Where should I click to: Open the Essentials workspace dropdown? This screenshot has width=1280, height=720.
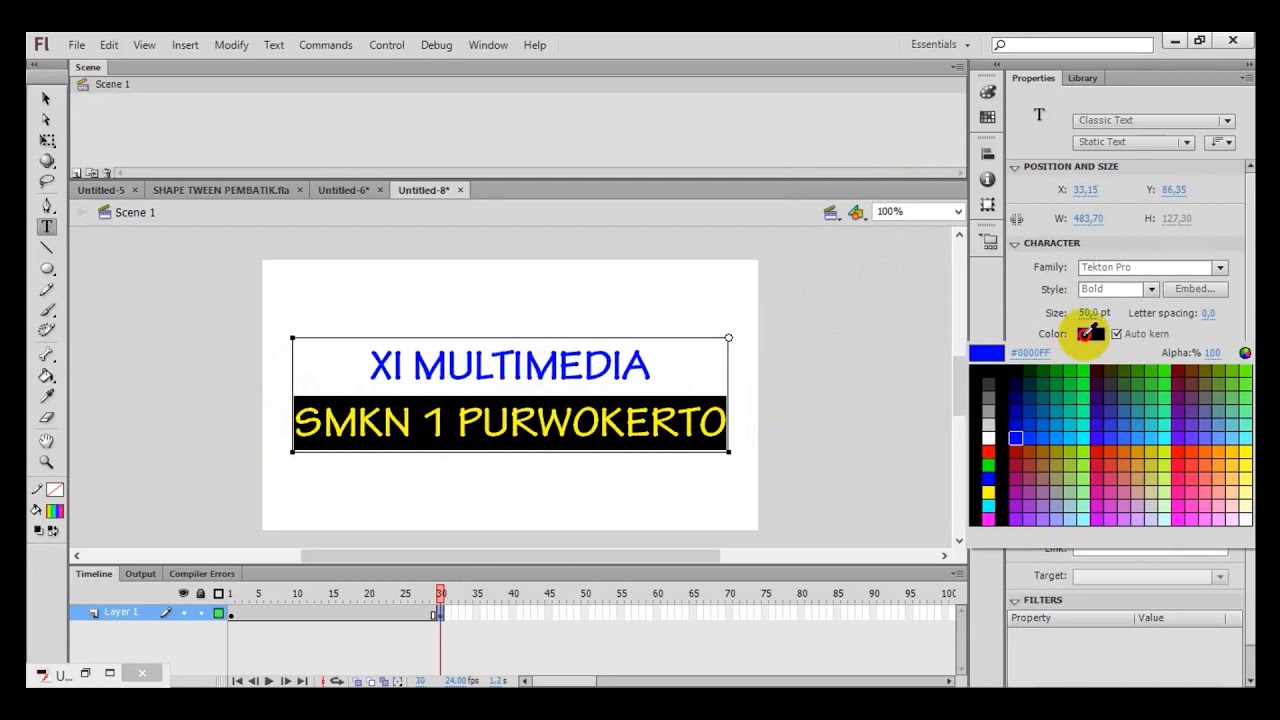(x=940, y=44)
